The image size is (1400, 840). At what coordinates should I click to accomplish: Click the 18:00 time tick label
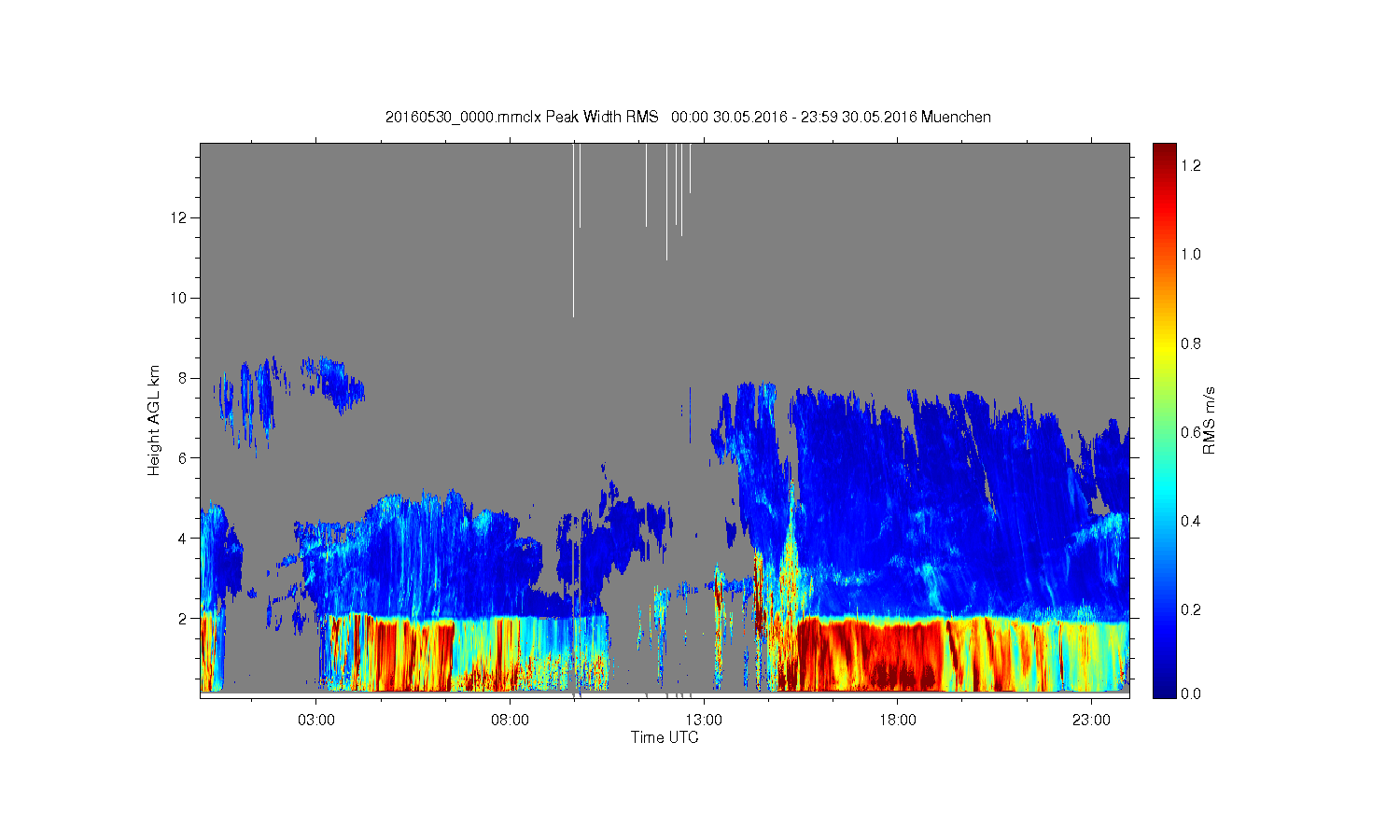point(898,720)
